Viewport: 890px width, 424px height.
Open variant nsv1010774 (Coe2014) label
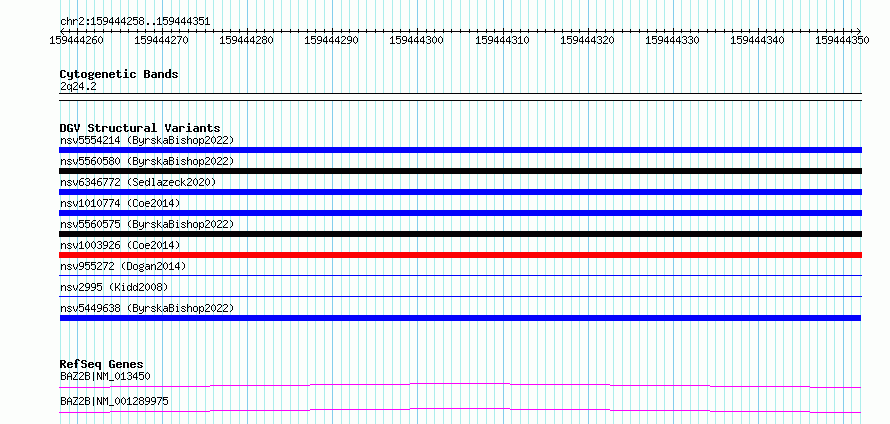pyautogui.click(x=120, y=203)
